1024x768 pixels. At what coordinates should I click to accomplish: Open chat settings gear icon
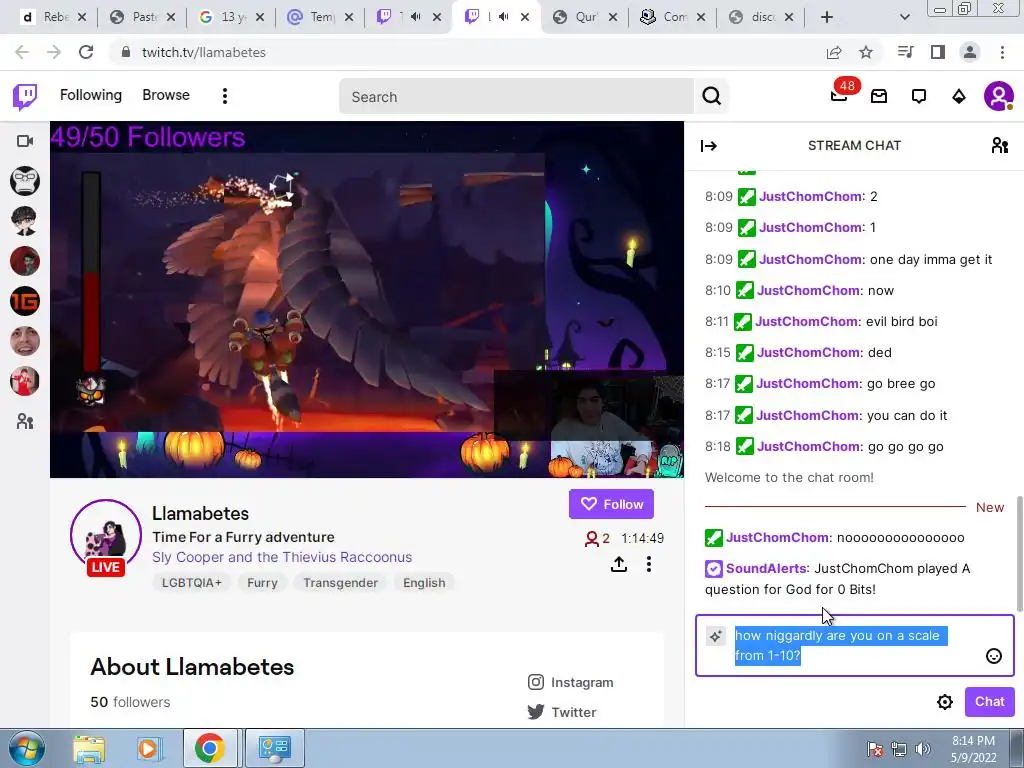[x=944, y=701]
